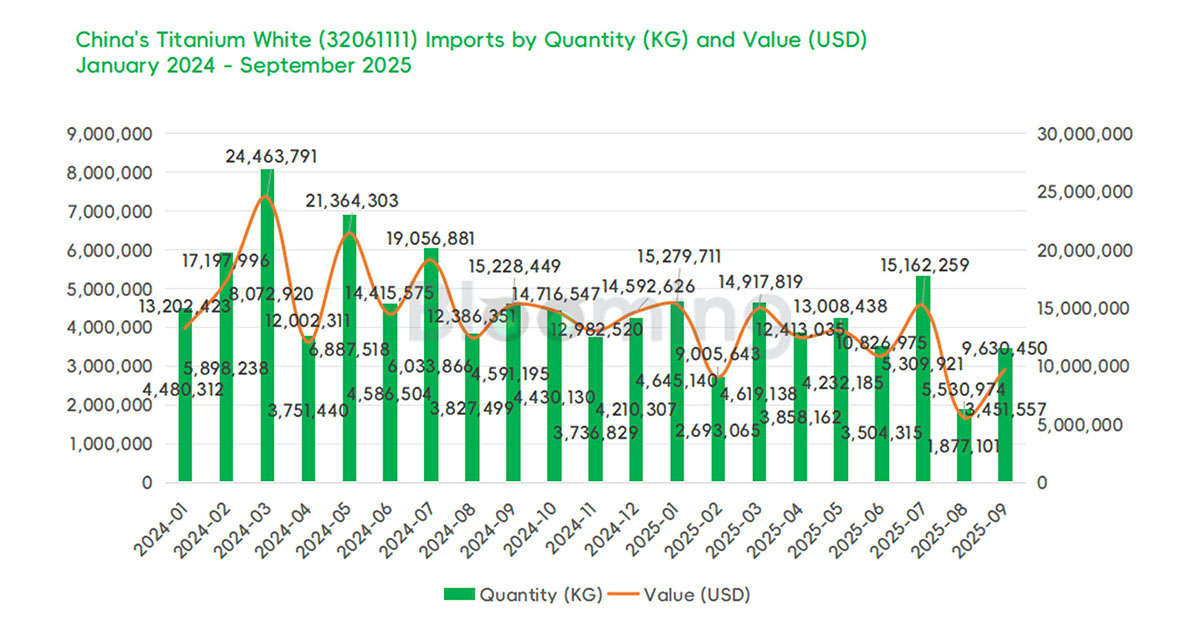Click the subtitle January 2024 - September 2025

tap(243, 66)
